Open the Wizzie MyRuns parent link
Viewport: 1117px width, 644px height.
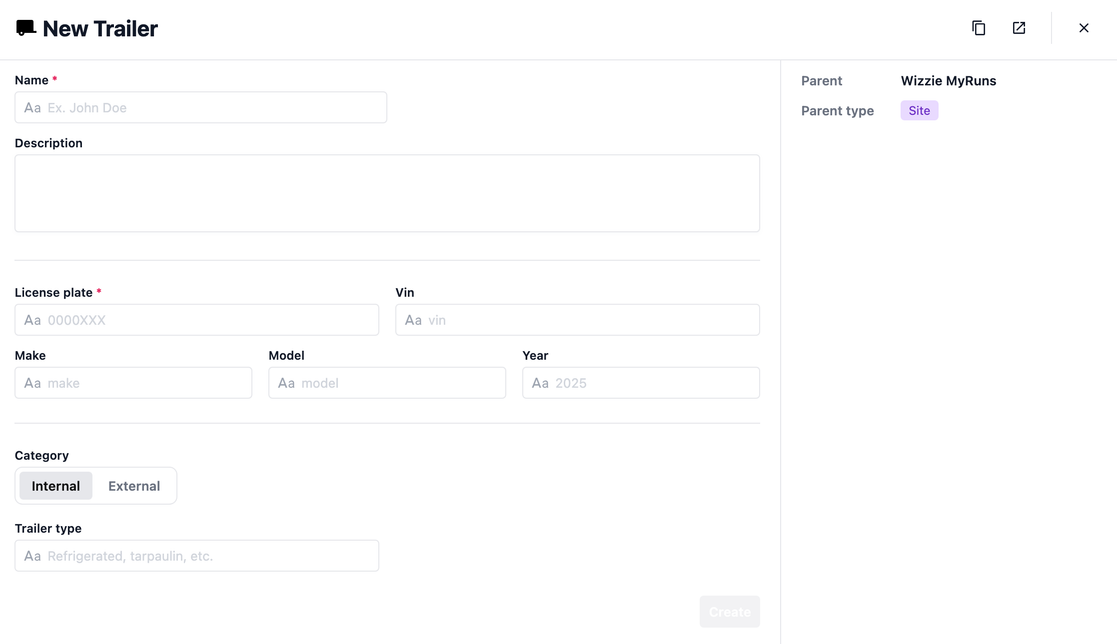point(948,81)
